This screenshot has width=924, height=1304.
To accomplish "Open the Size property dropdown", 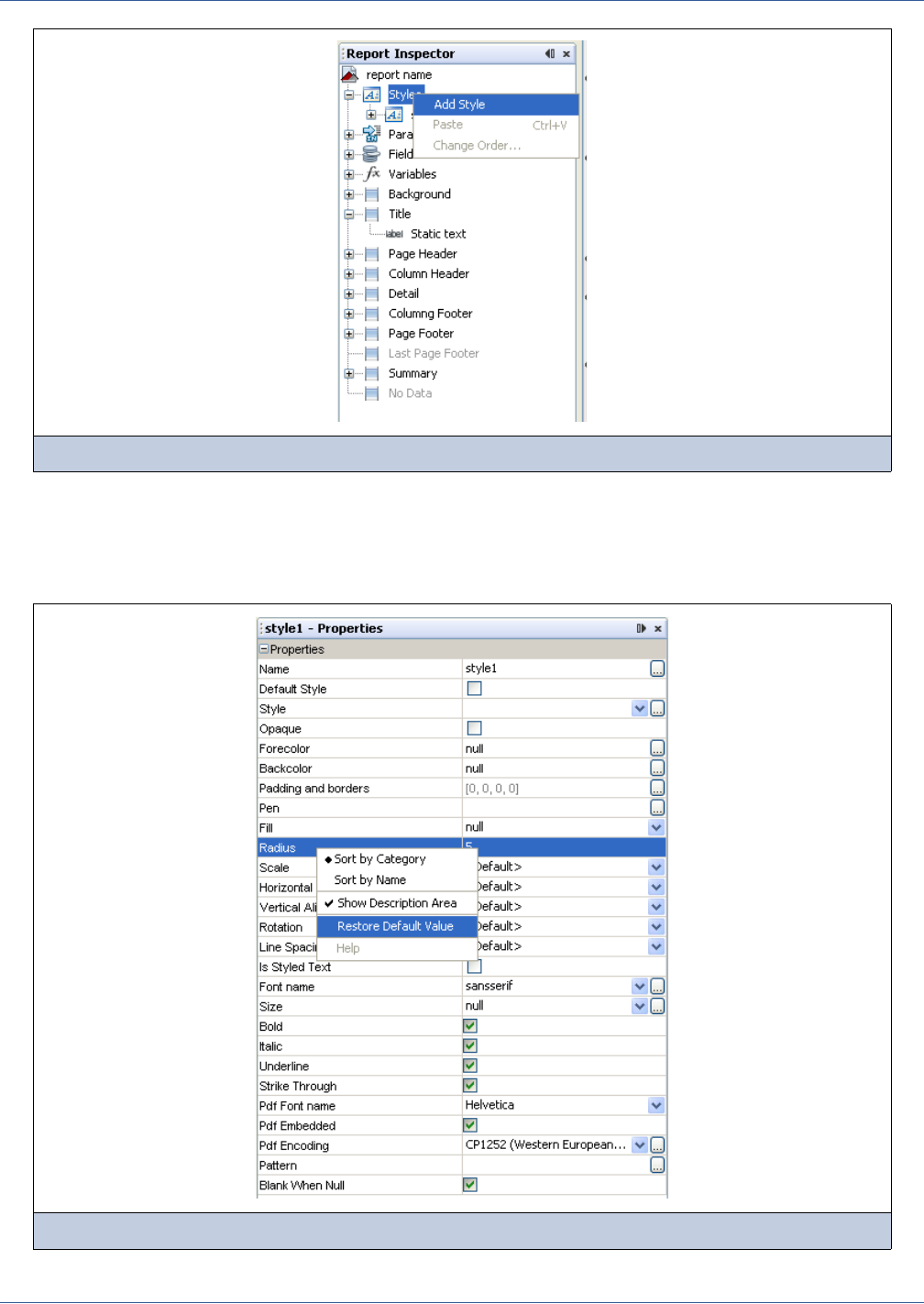I will [x=640, y=1007].
